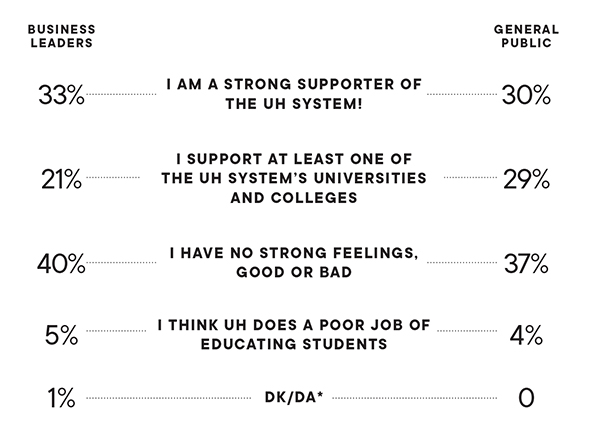Select the 40% business leaders figure
The image size is (600, 427).
[x=61, y=264]
